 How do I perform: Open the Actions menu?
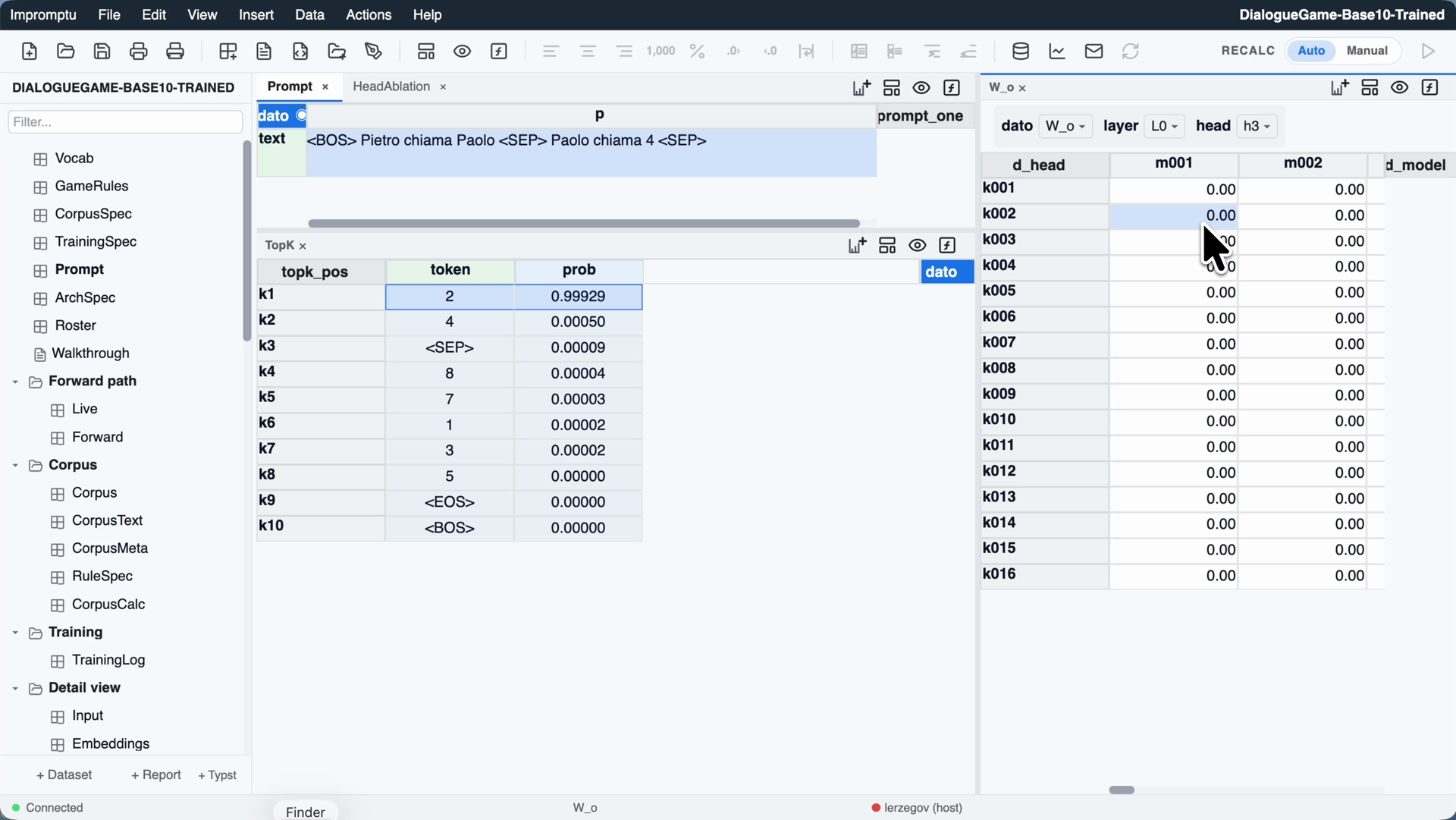coord(369,14)
